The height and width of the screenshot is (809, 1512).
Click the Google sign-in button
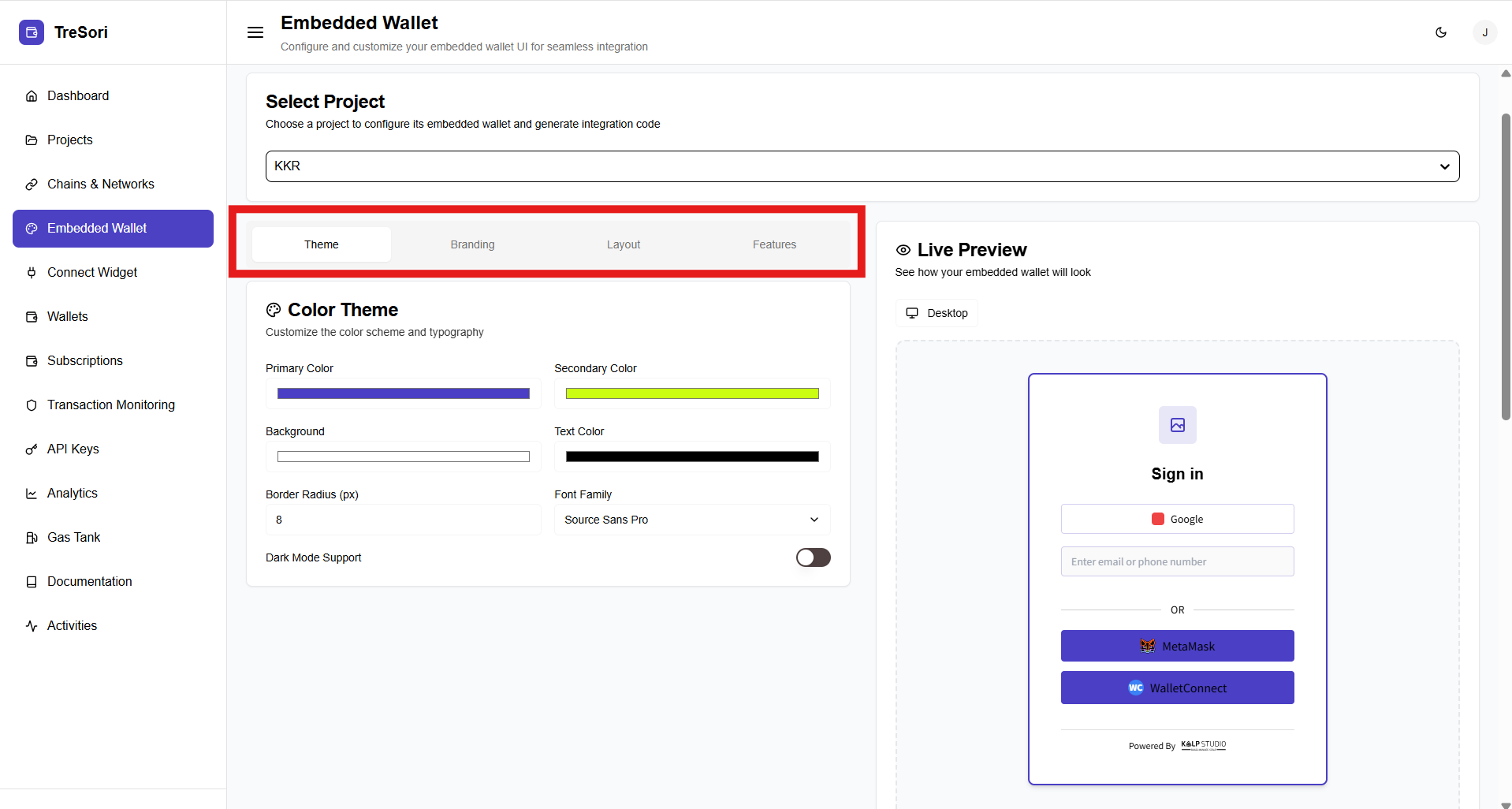pyautogui.click(x=1177, y=519)
